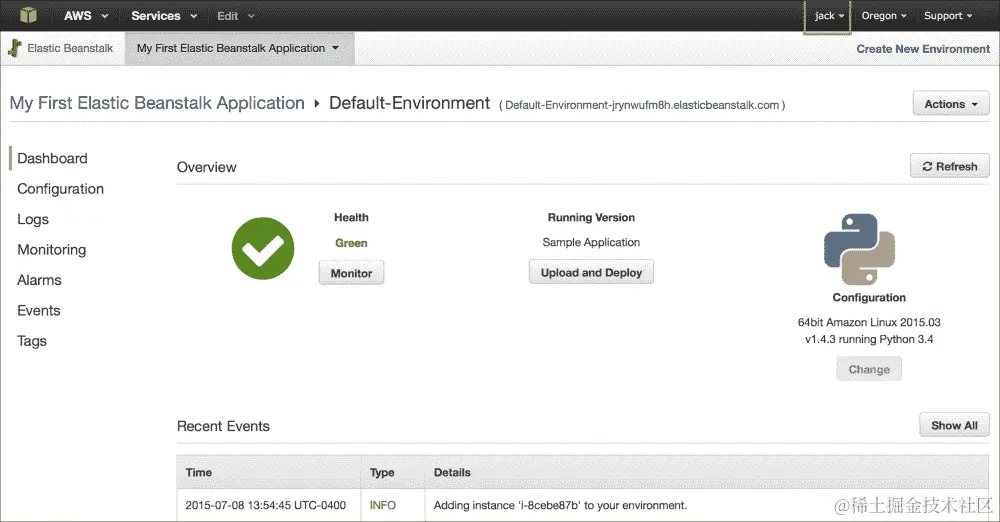Viewport: 1000px width, 522px height.
Task: Open the Actions dropdown button
Action: 951,103
